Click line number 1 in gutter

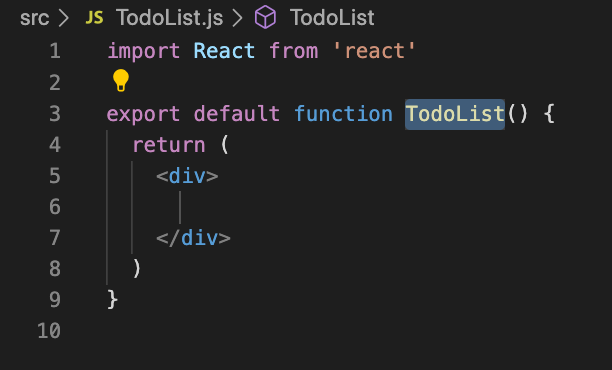coord(55,51)
